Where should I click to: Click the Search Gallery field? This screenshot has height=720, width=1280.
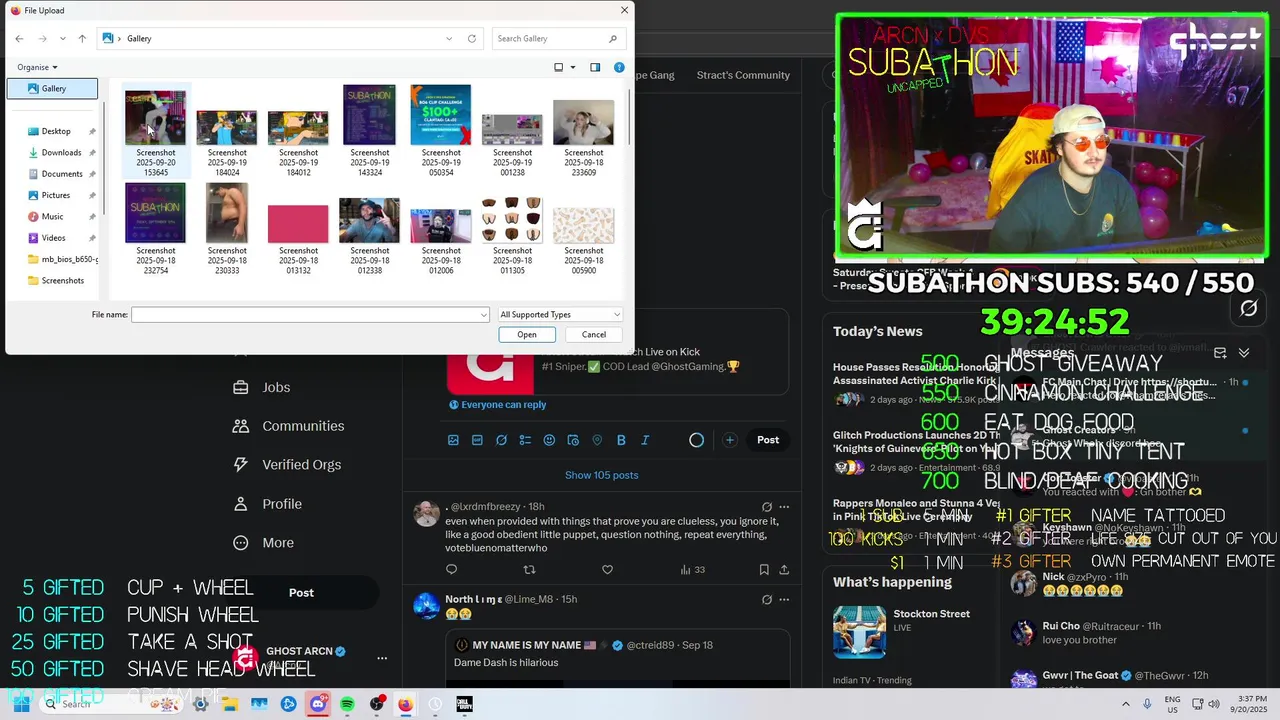point(559,38)
